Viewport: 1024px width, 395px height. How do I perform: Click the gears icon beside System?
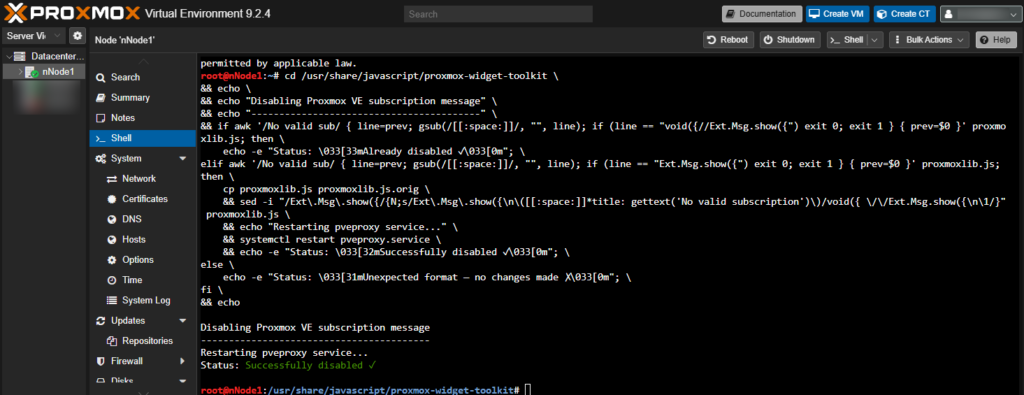(x=101, y=158)
